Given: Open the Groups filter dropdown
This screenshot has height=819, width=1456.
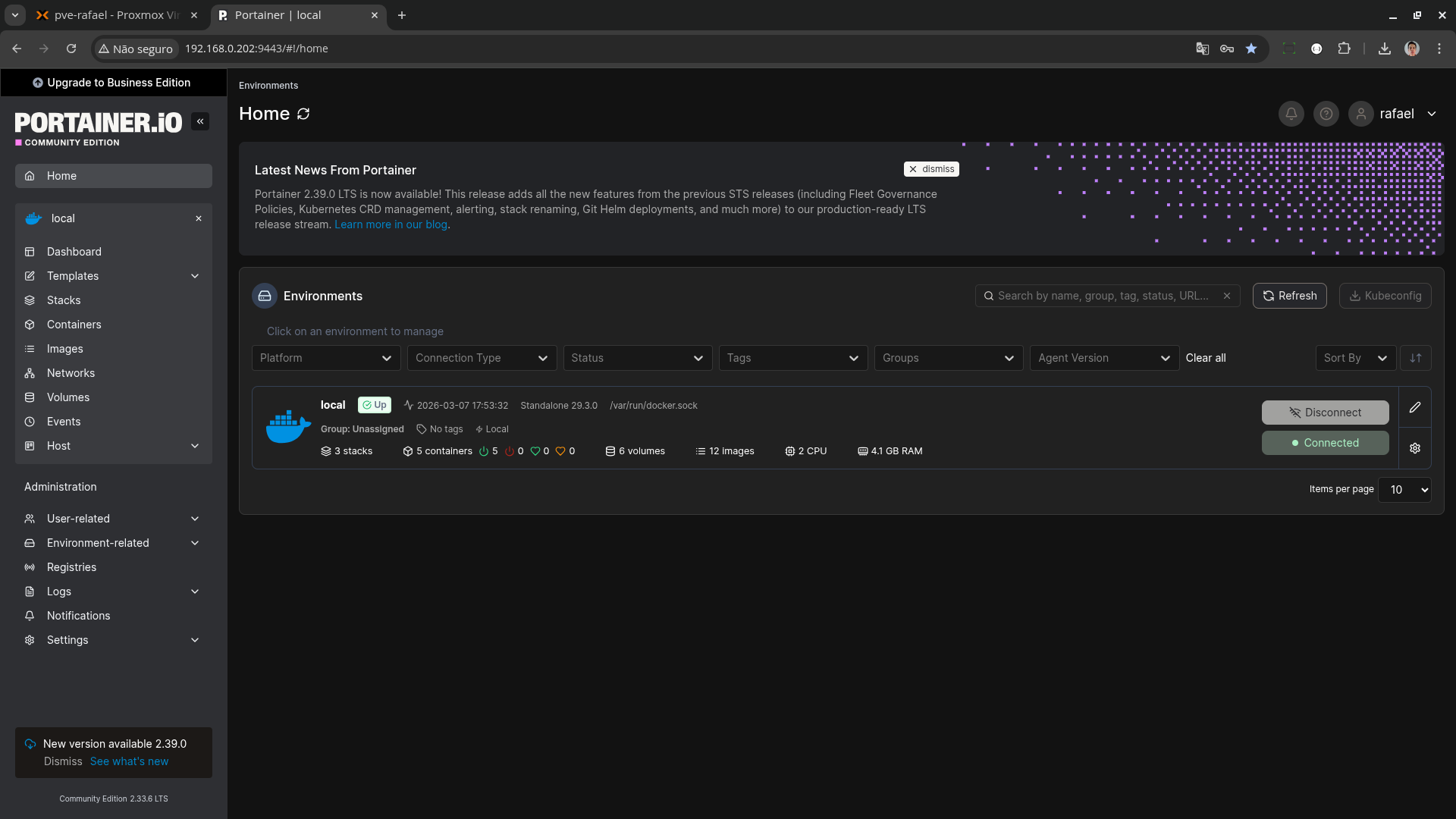Looking at the screenshot, I should 949,358.
